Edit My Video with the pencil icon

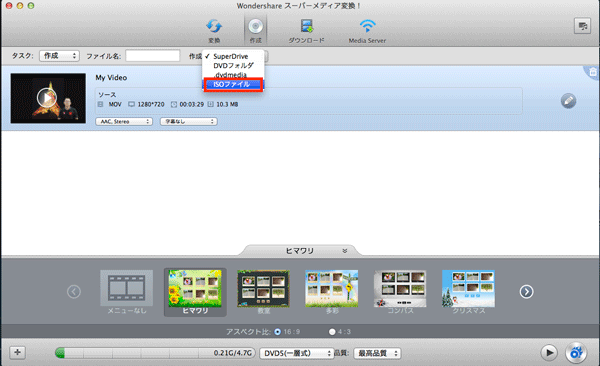[x=568, y=101]
